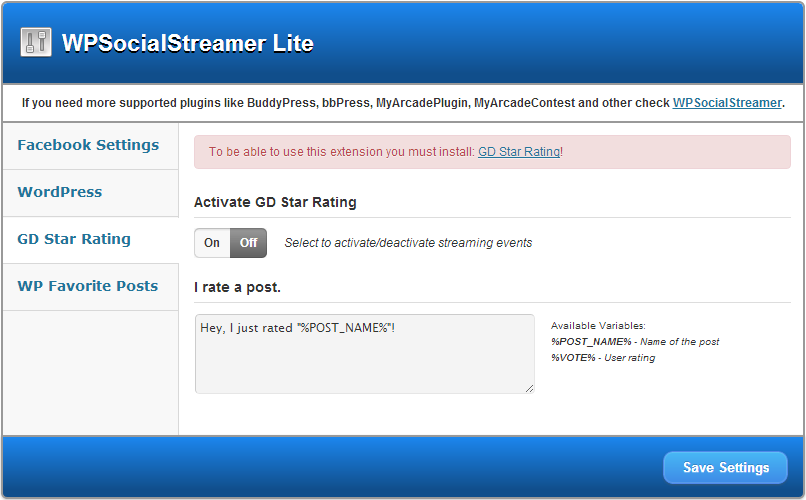Grab the textarea resize handle corner

pos(529,388)
